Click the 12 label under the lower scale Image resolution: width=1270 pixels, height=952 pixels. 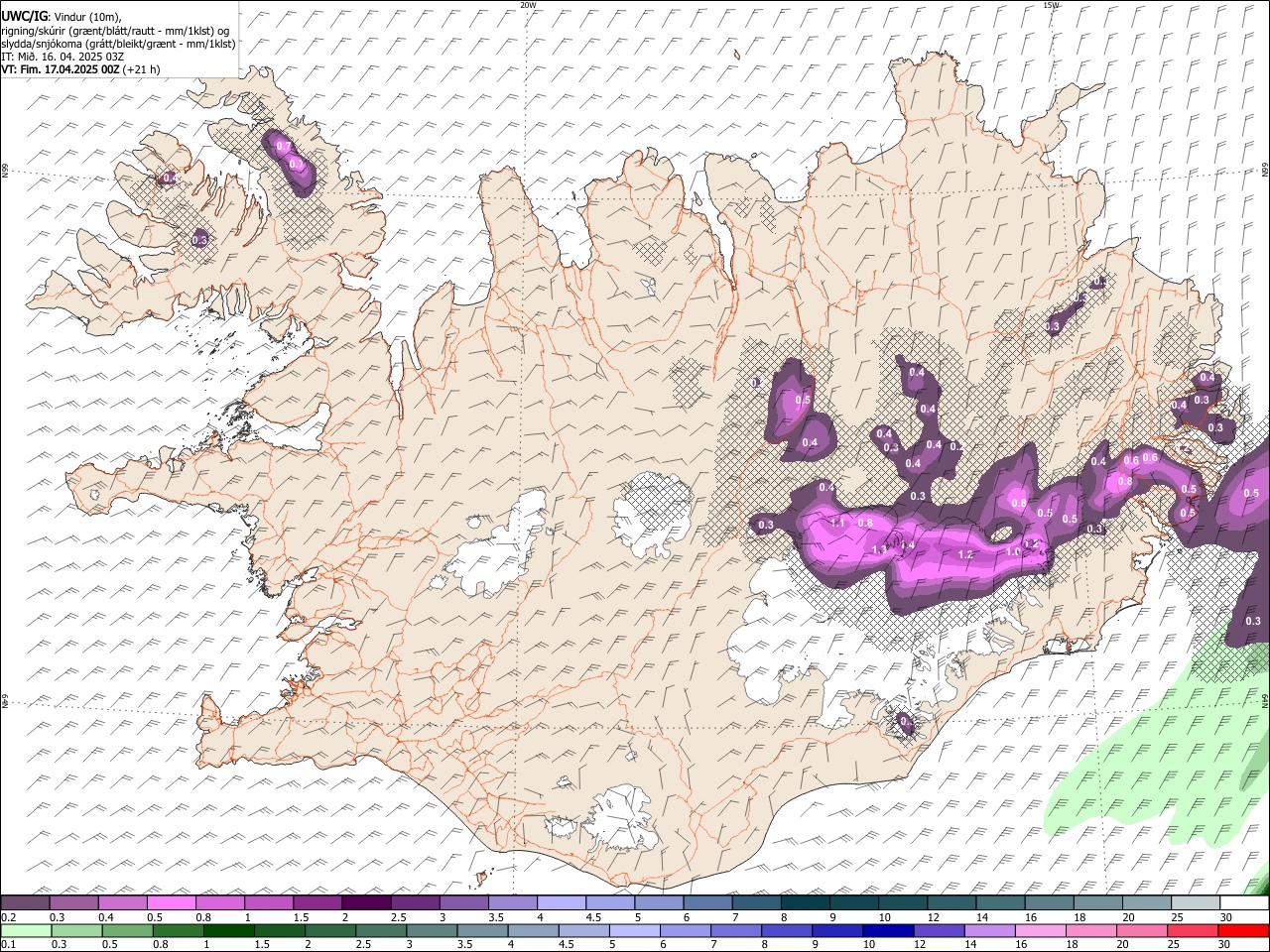[x=920, y=945]
